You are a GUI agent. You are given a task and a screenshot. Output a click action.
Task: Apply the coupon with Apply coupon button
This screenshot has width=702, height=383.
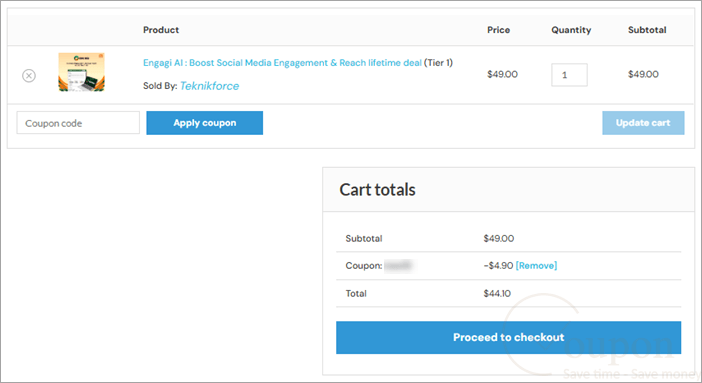tap(205, 123)
